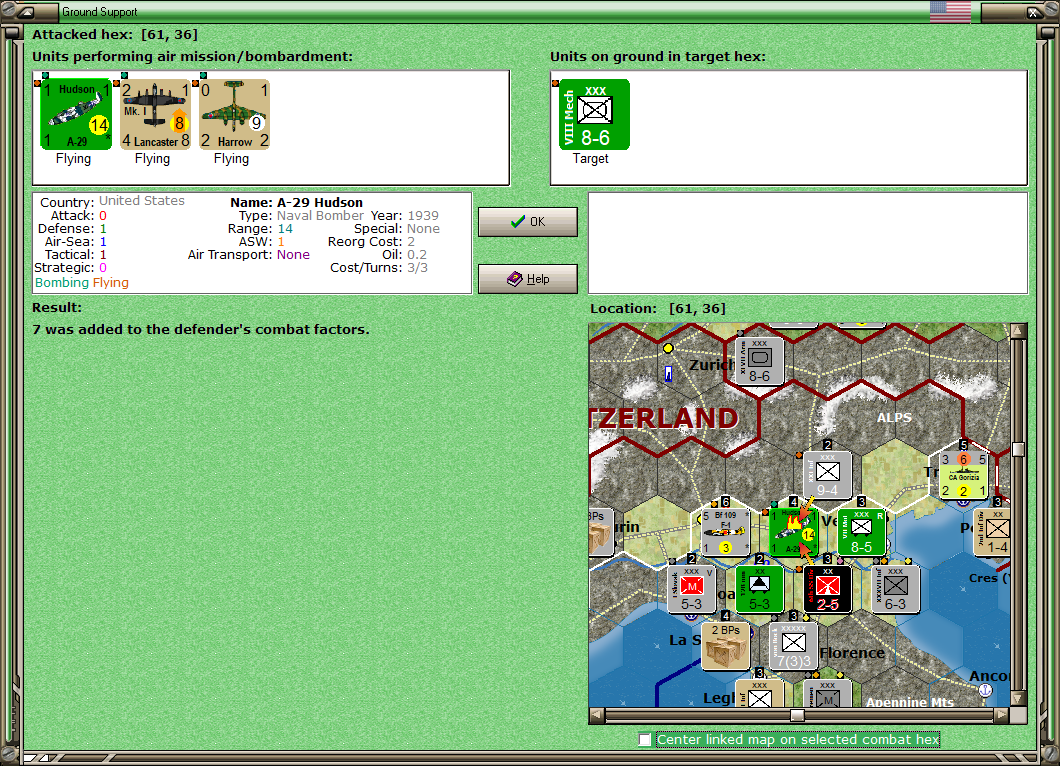Screen dimensions: 1060x766
Task: Click the Florence city label on map
Action: pyautogui.click(x=852, y=653)
